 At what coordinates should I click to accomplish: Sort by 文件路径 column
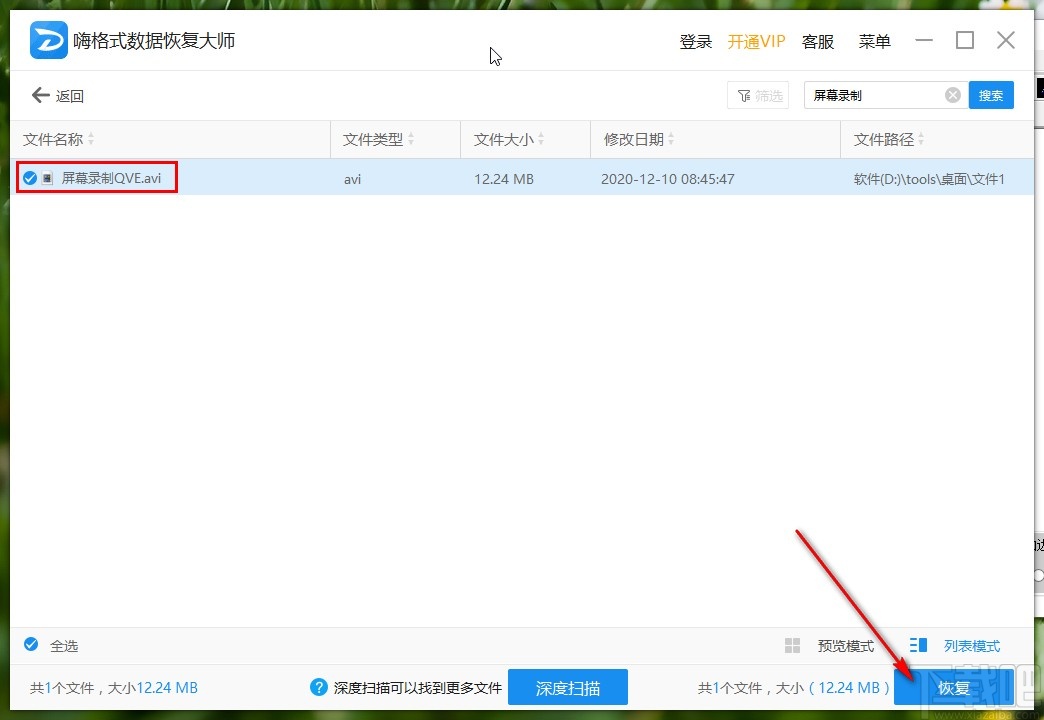point(889,139)
